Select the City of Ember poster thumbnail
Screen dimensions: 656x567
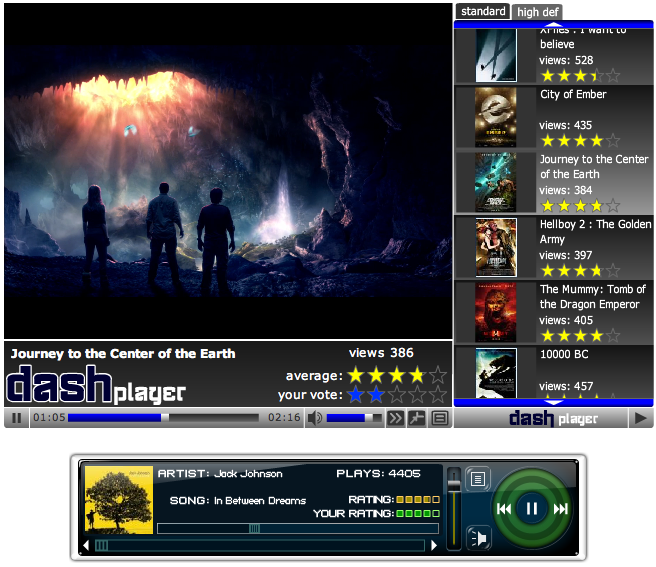[496, 118]
